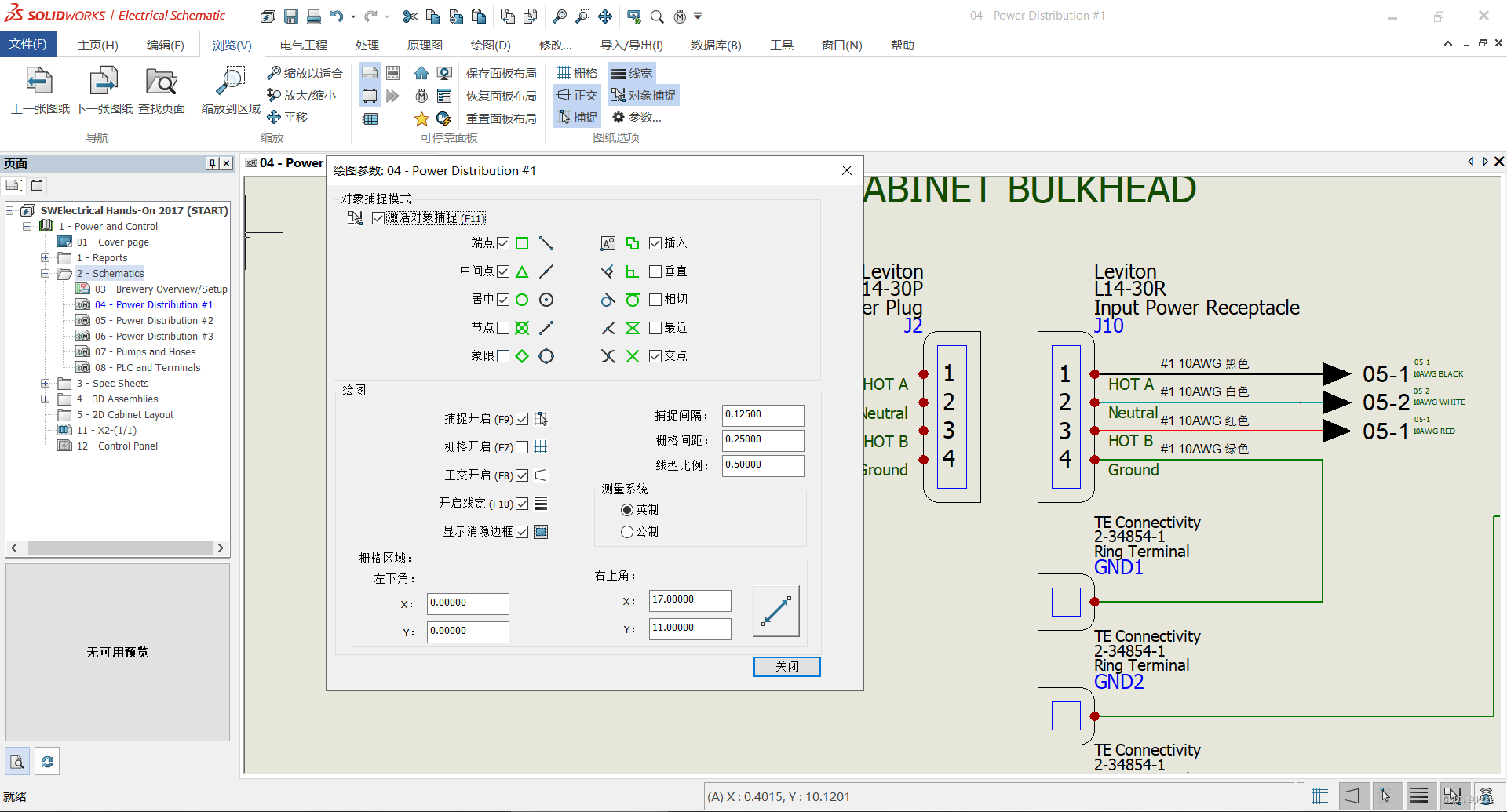Expand the 3 - Spec Sheets folder

tap(46, 383)
